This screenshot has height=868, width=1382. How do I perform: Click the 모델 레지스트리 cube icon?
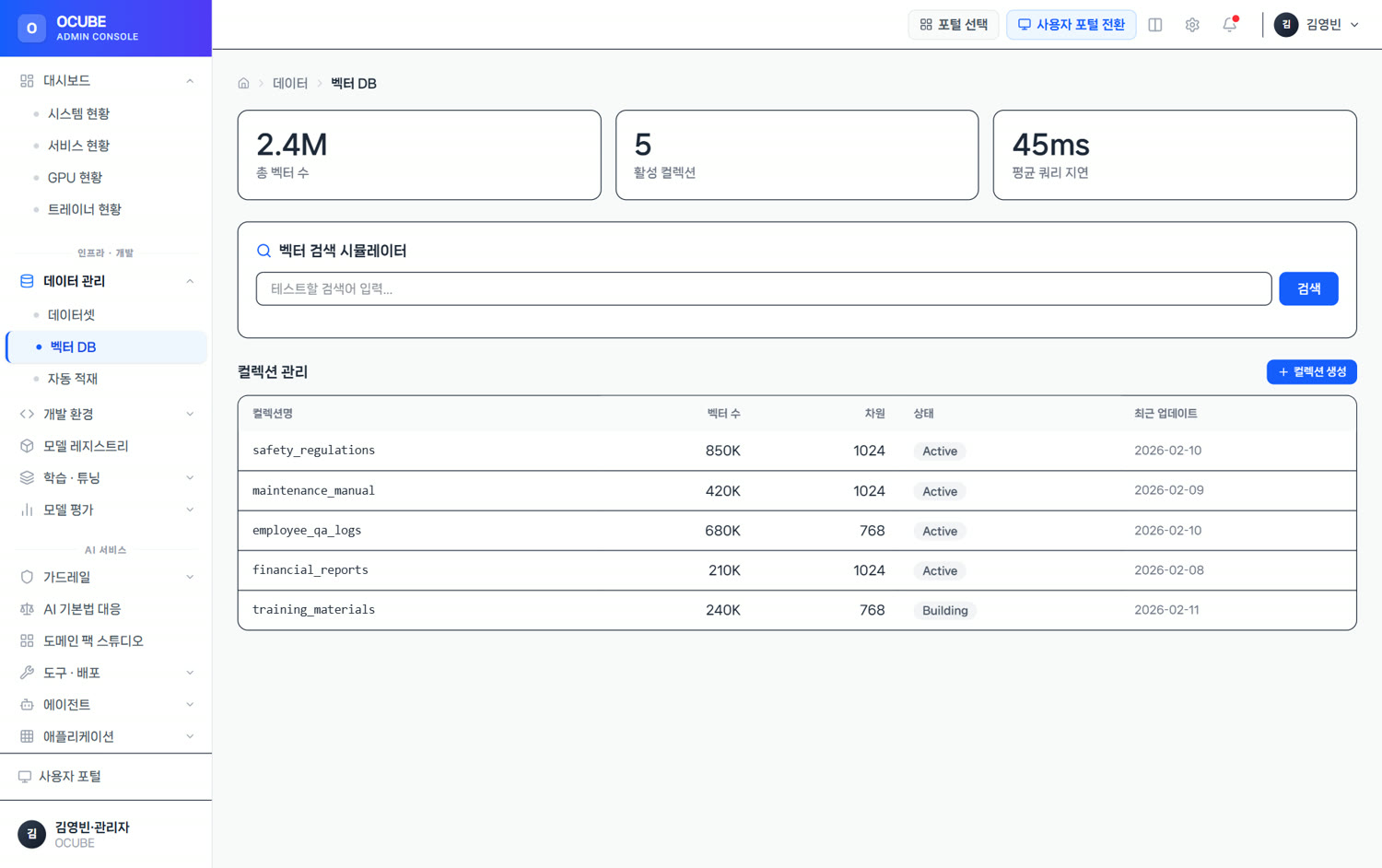point(27,446)
